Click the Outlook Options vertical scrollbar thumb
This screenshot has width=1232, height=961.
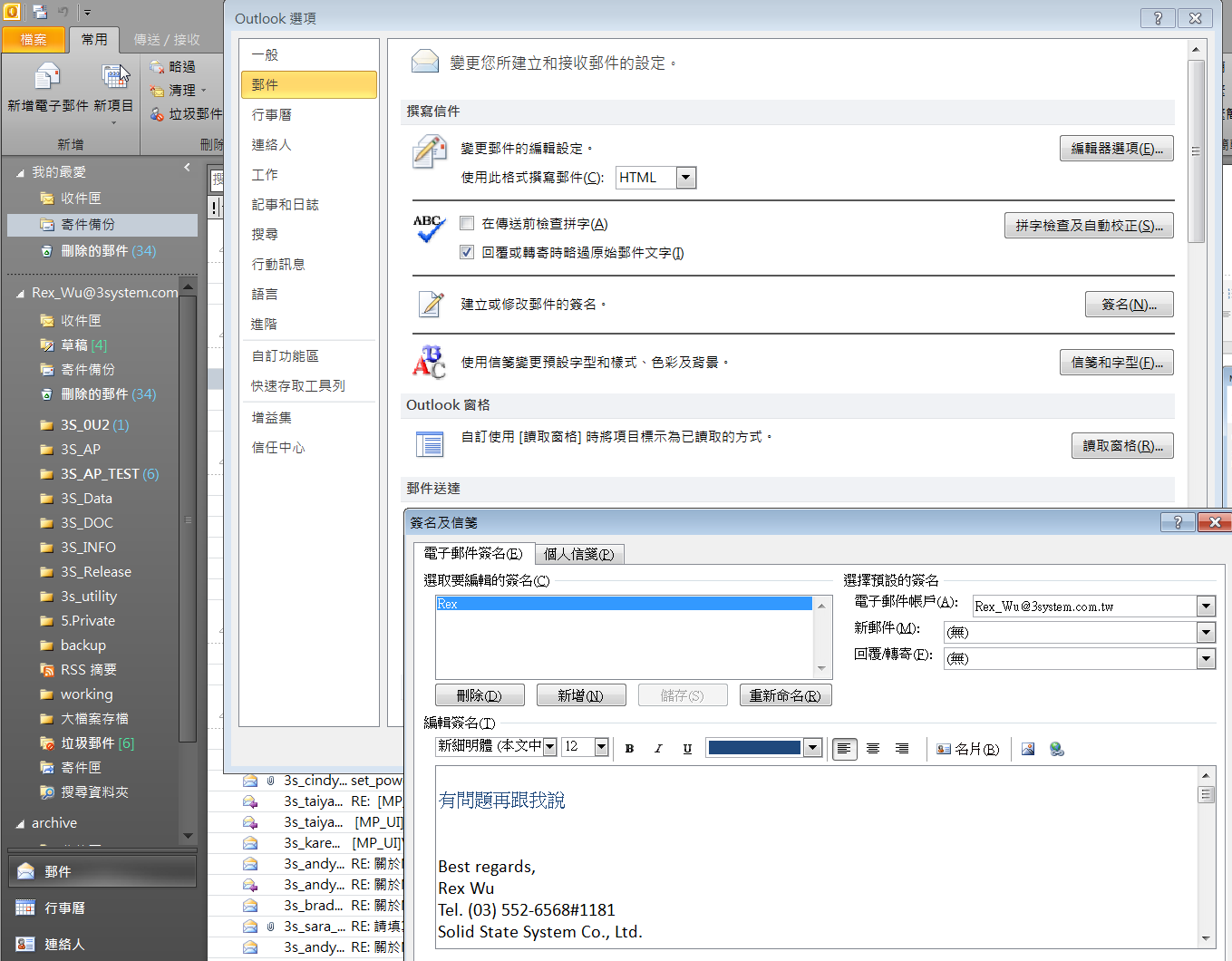point(1196,151)
